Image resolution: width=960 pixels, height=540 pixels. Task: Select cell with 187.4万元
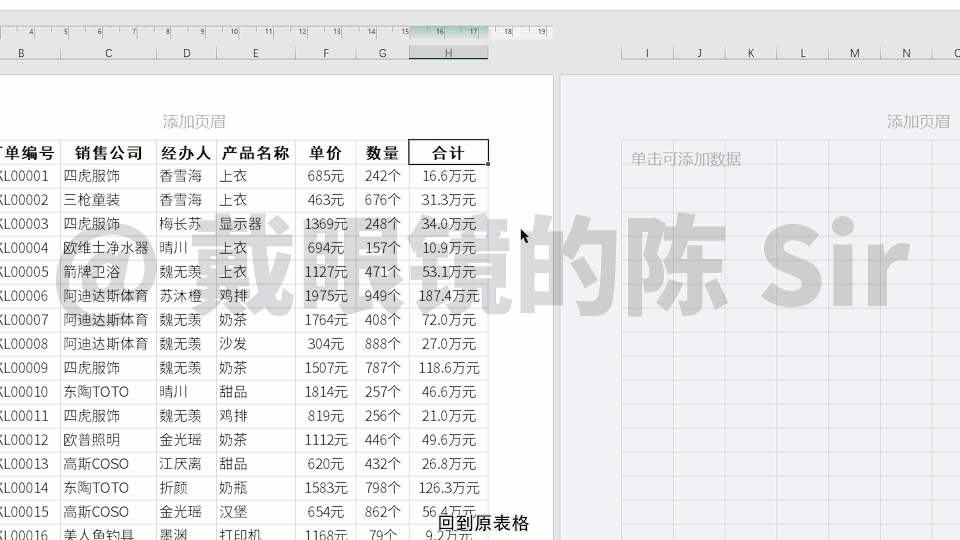pyautogui.click(x=449, y=296)
